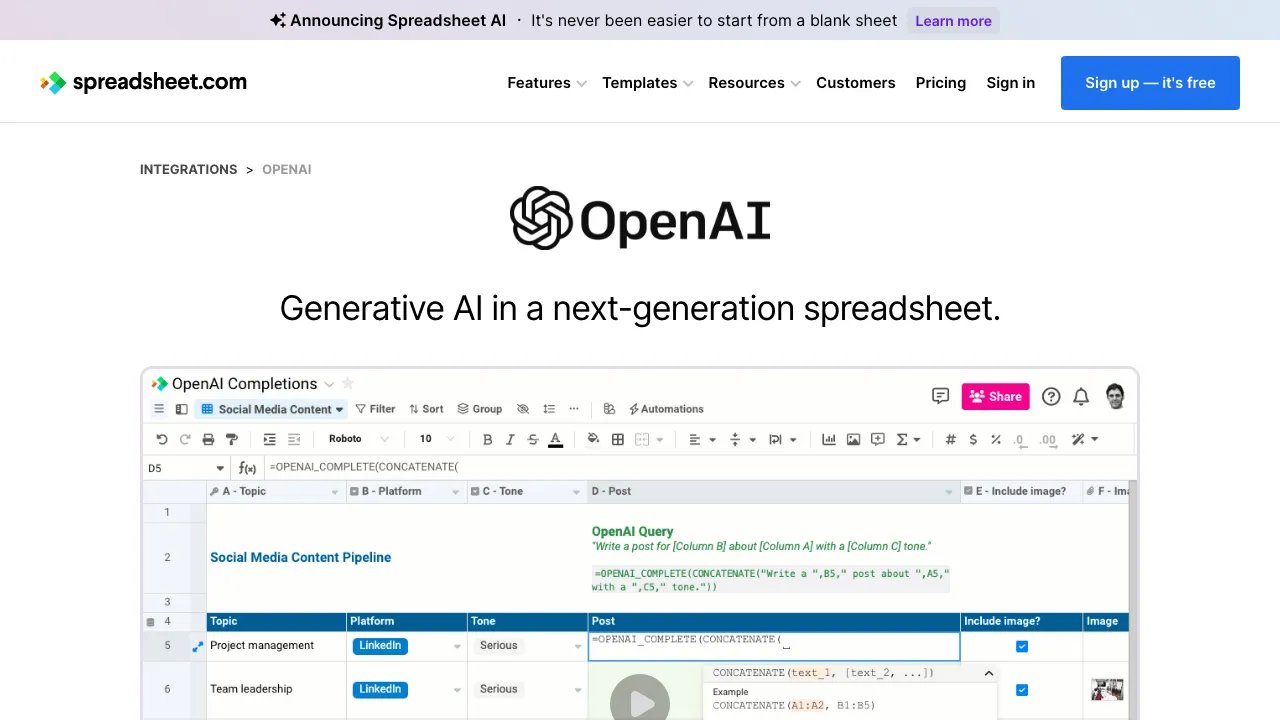This screenshot has width=1280, height=720.
Task: Click the Undo icon
Action: (x=161, y=439)
